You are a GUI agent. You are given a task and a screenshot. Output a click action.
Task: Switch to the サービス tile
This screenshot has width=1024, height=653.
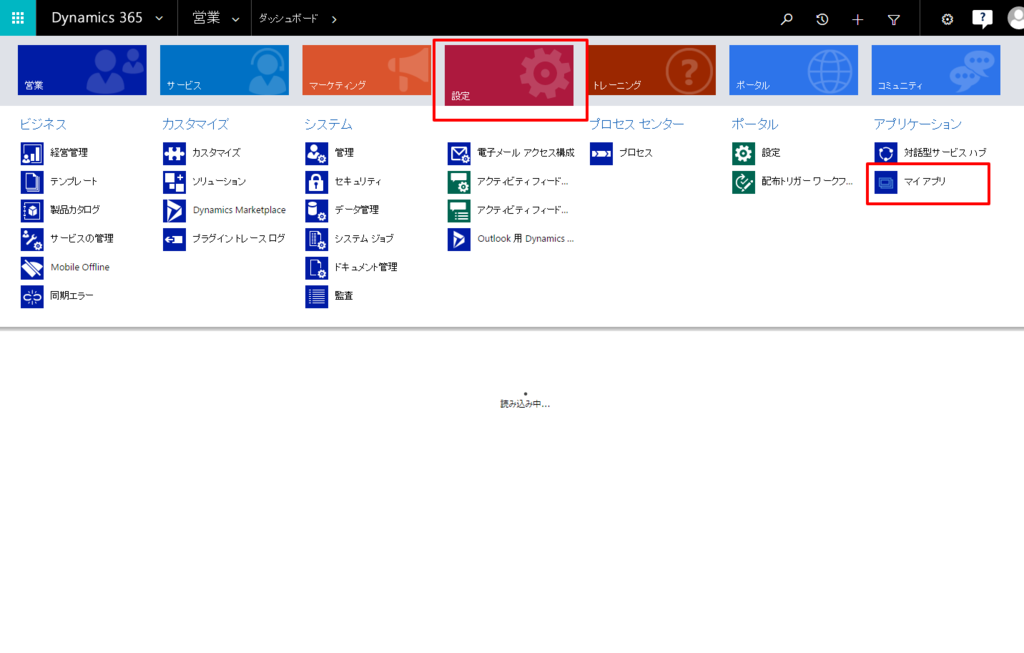224,70
